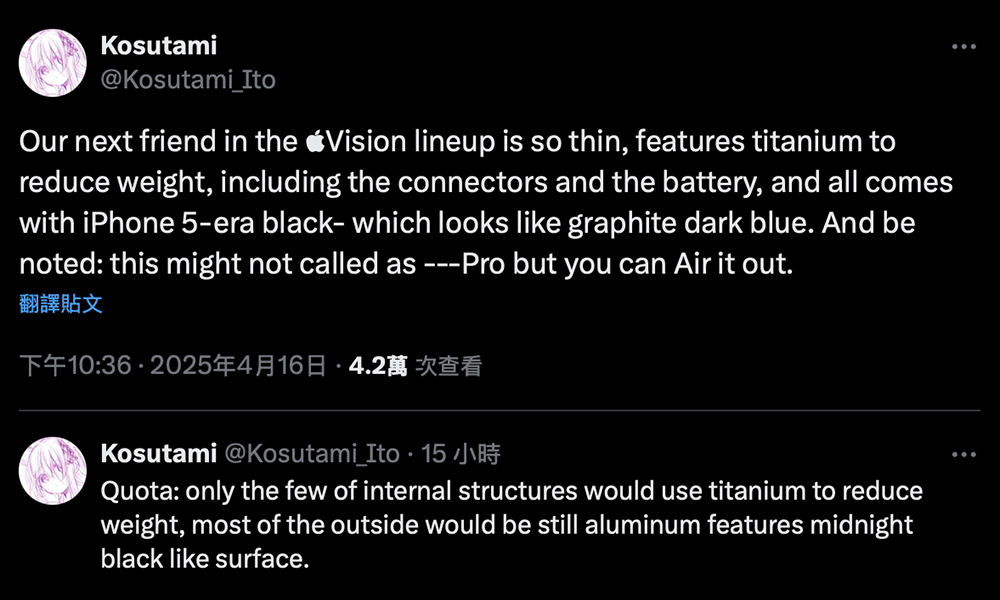Image resolution: width=1000 pixels, height=600 pixels.
Task: Translate the post via 翻譯貼文
Action: click(61, 303)
